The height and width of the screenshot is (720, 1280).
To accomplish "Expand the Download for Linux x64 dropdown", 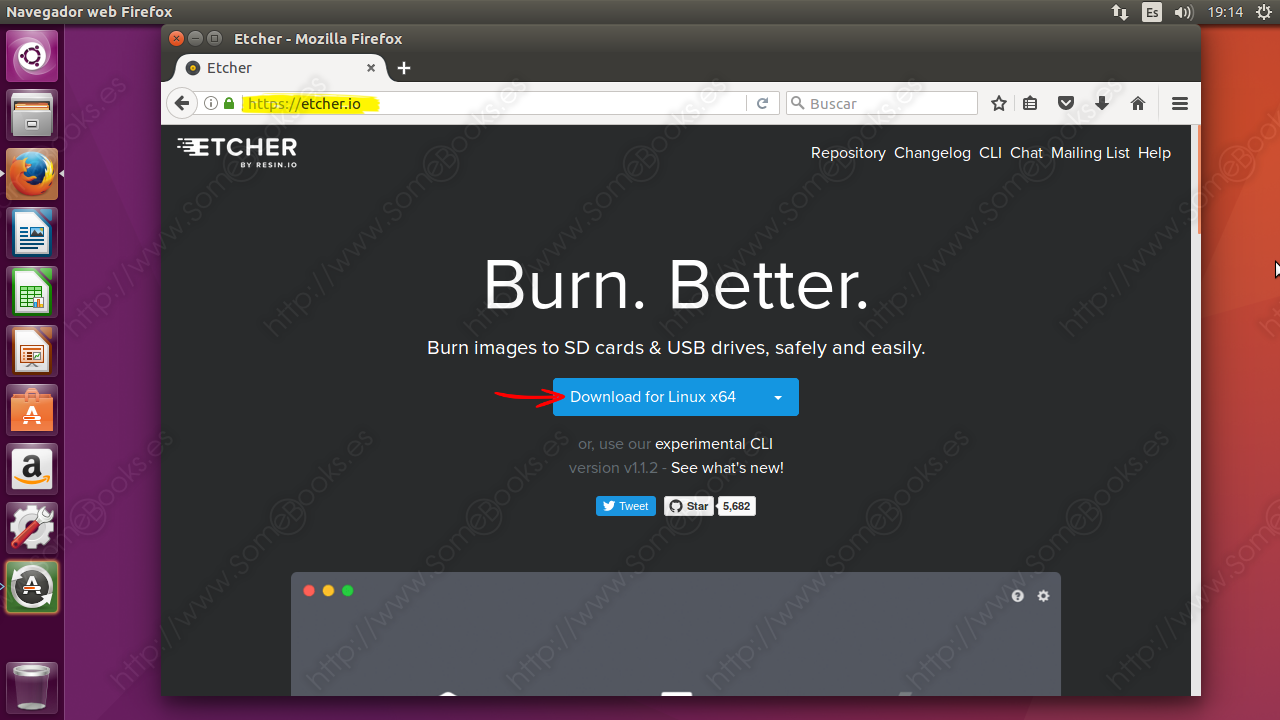I will 778,397.
